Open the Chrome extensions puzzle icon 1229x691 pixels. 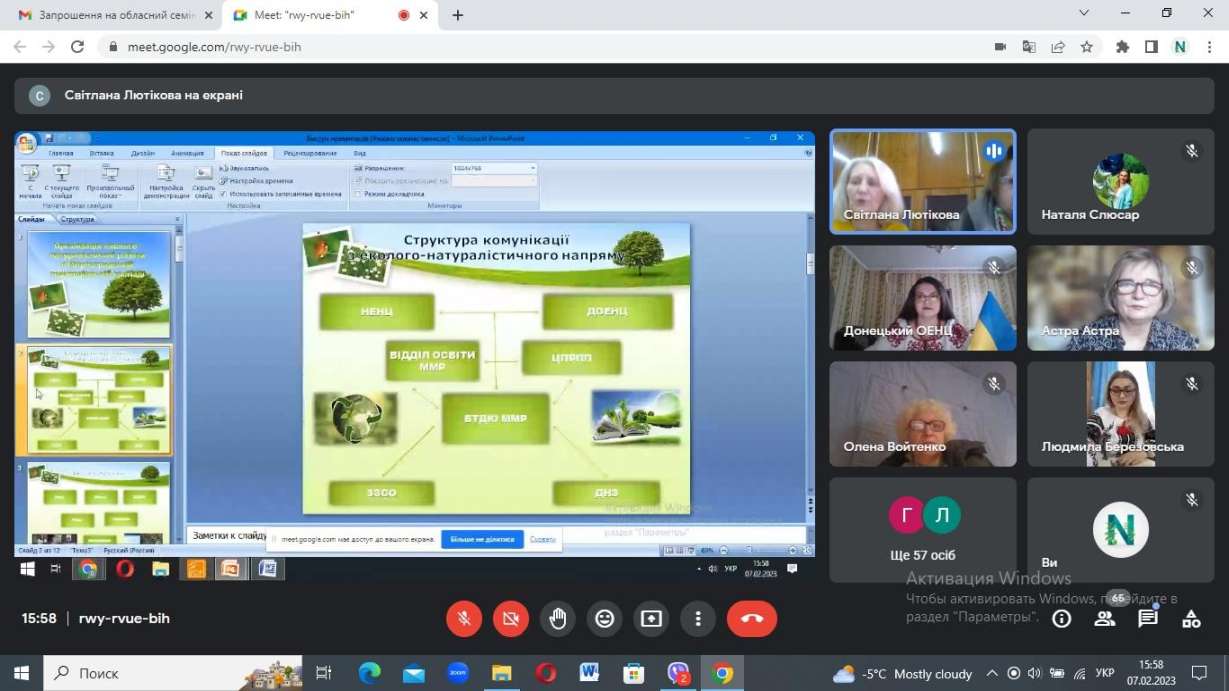tap(1123, 47)
